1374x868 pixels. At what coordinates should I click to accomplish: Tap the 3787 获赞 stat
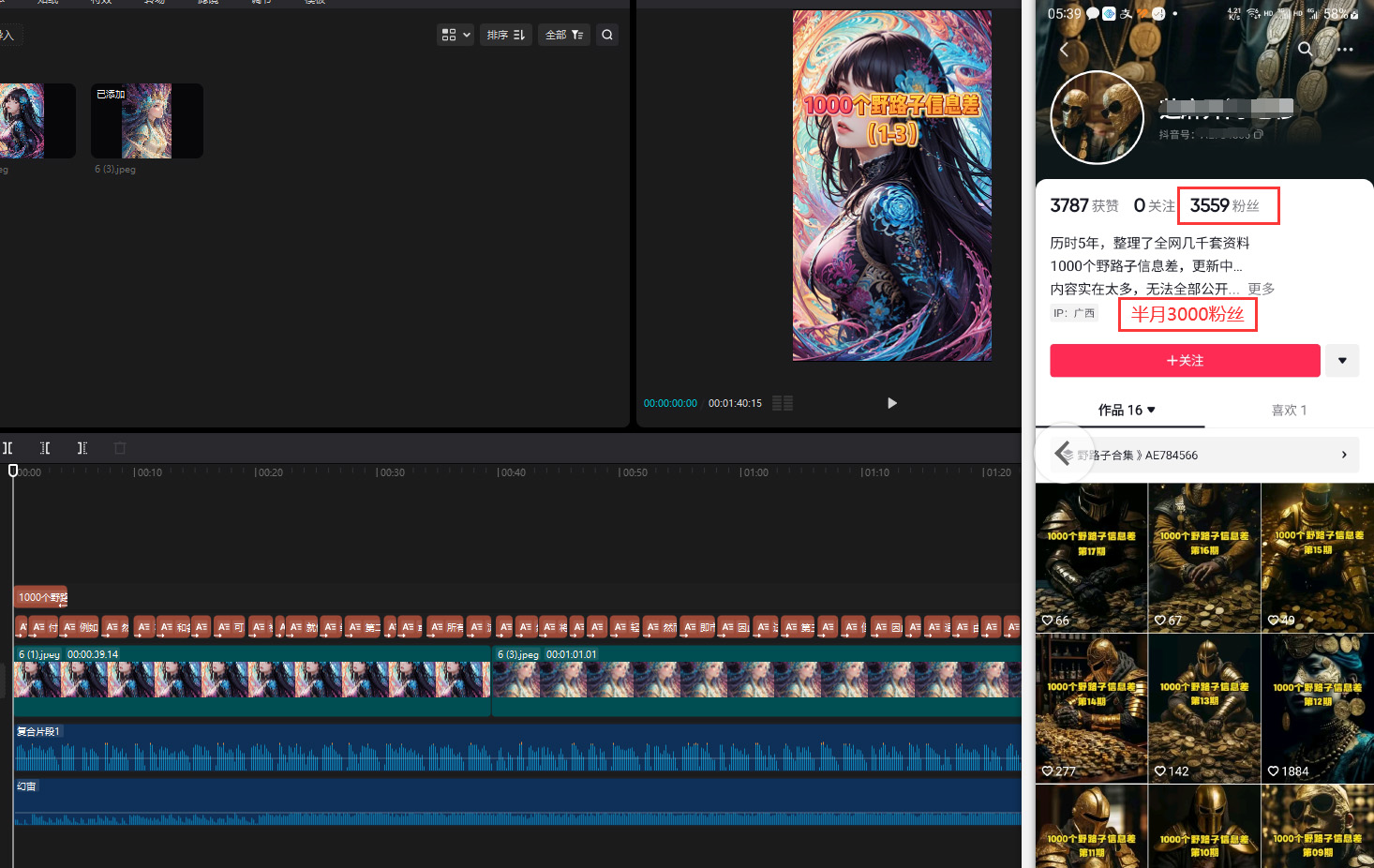coord(1084,205)
